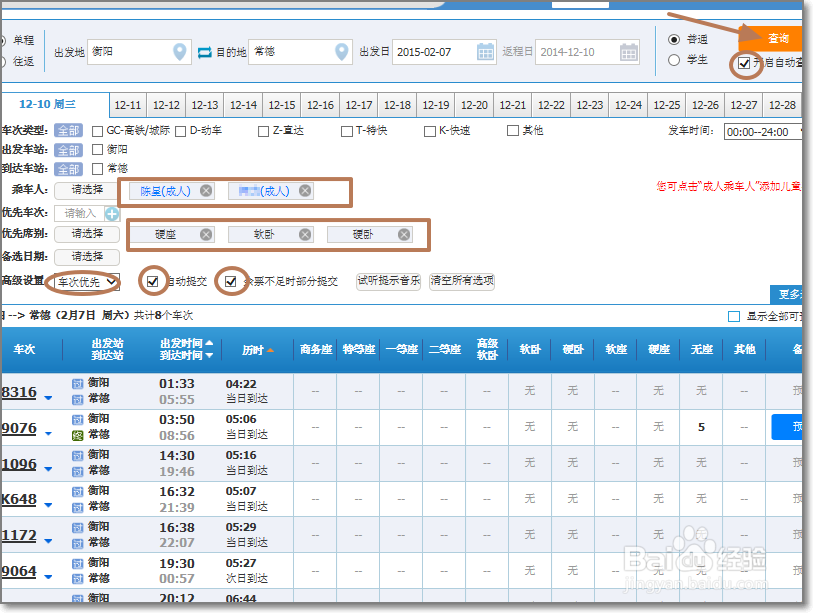
Task: Remove the 软卧 seat preference
Action: coord(305,234)
